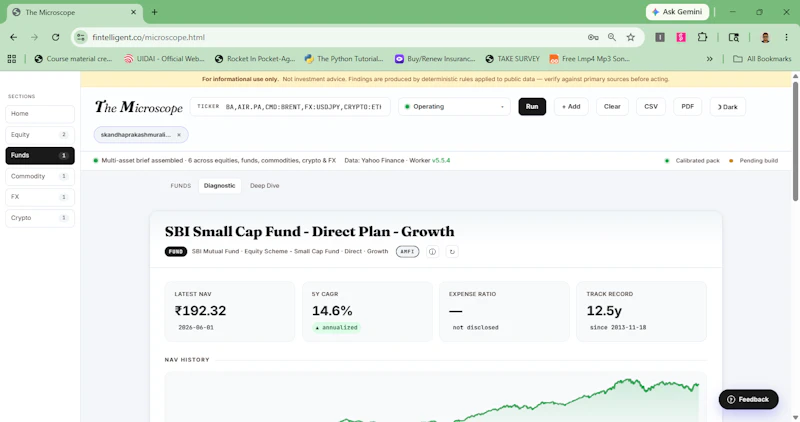Open the apps grid in bookmarks bar
This screenshot has width=800, height=422.
pos(12,59)
